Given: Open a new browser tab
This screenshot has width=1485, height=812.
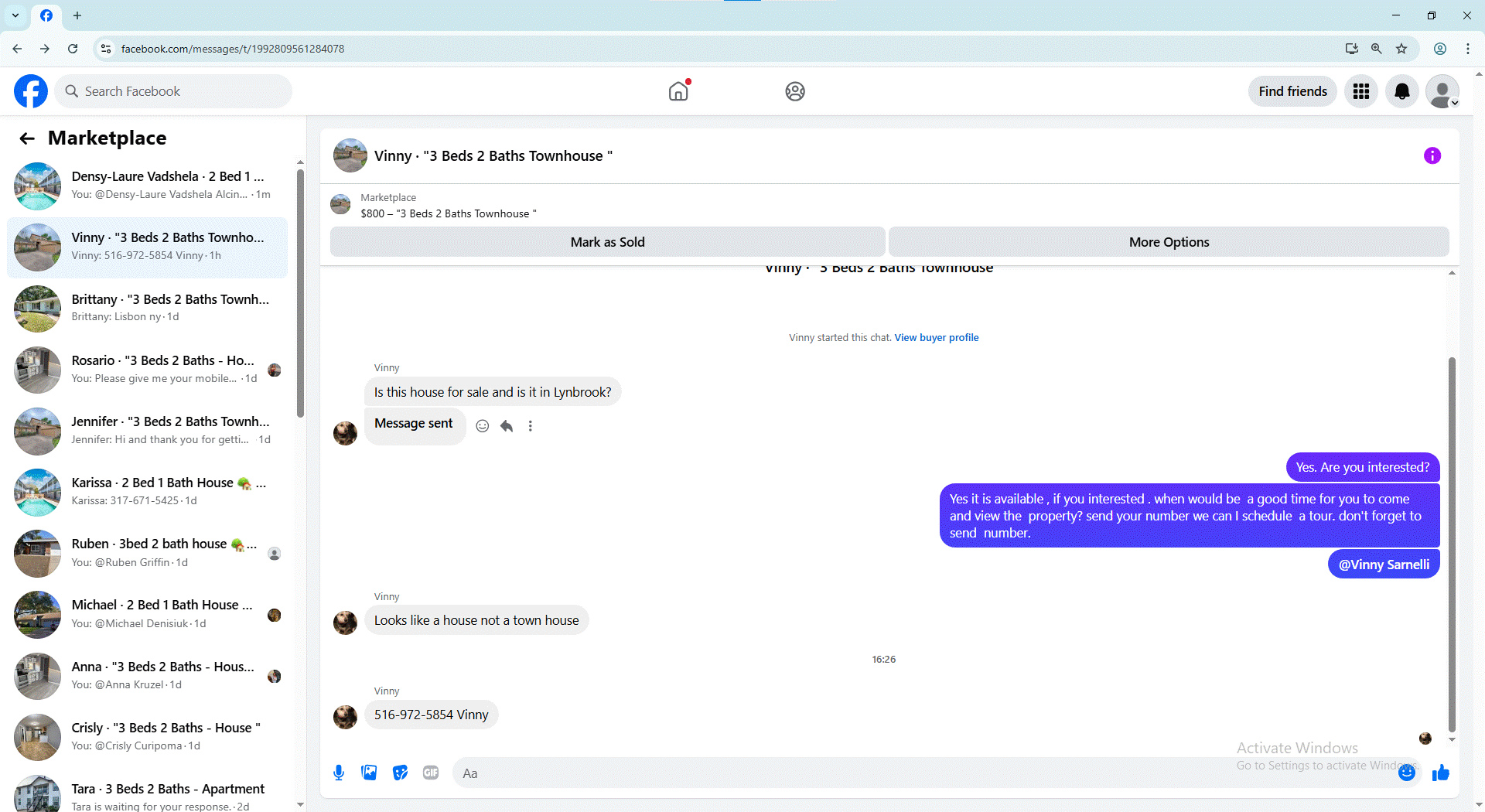Looking at the screenshot, I should click(77, 15).
